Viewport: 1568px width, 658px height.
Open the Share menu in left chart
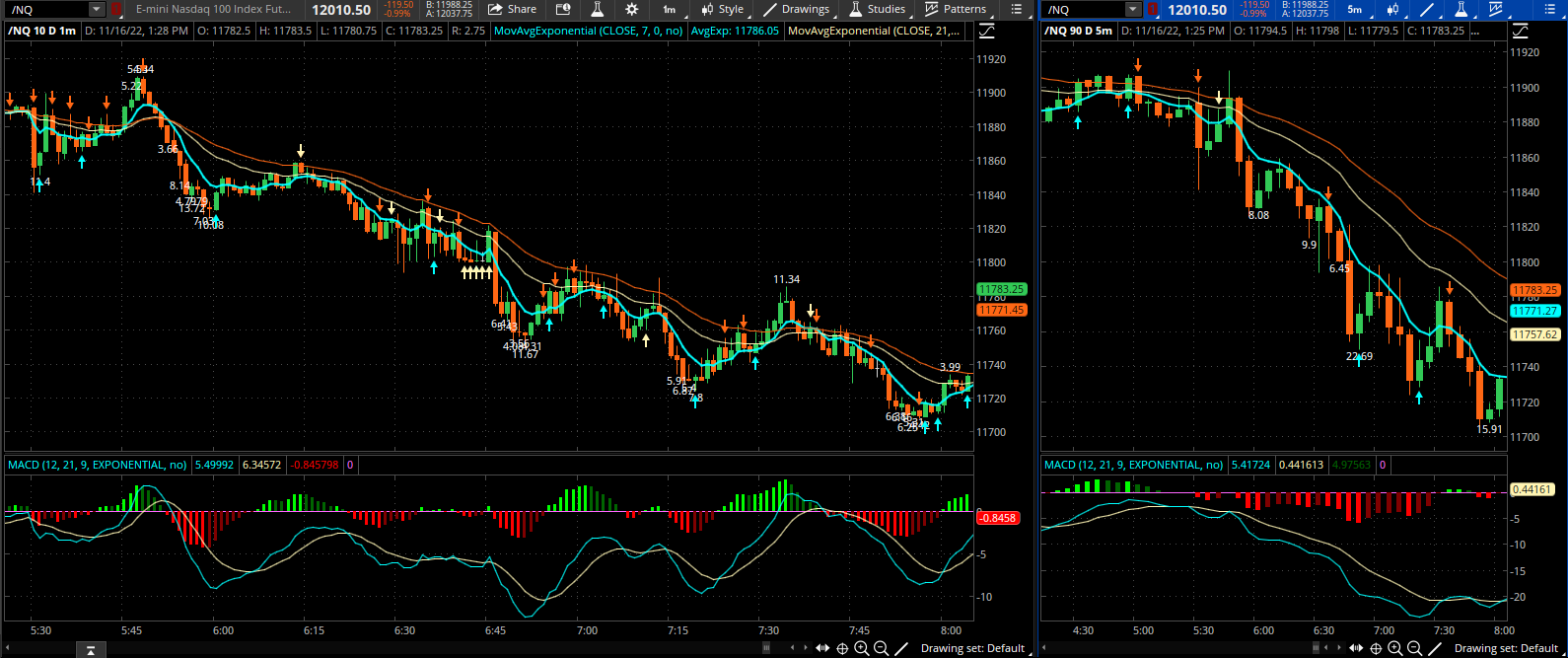(513, 10)
